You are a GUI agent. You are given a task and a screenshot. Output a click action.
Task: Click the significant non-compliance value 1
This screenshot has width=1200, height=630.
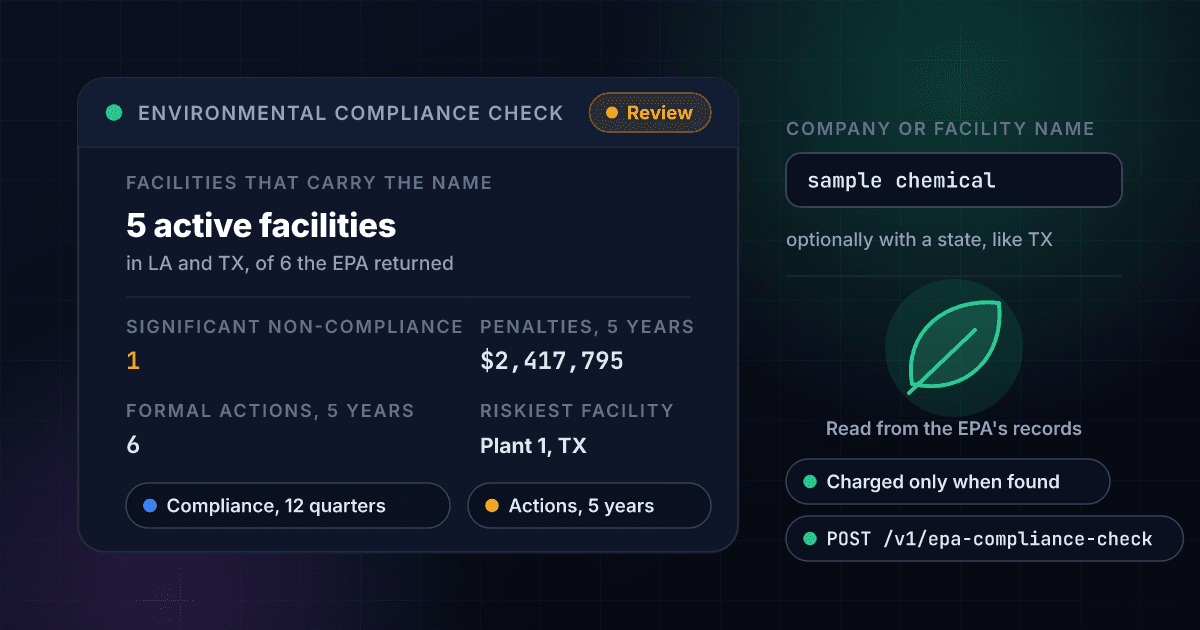click(133, 361)
